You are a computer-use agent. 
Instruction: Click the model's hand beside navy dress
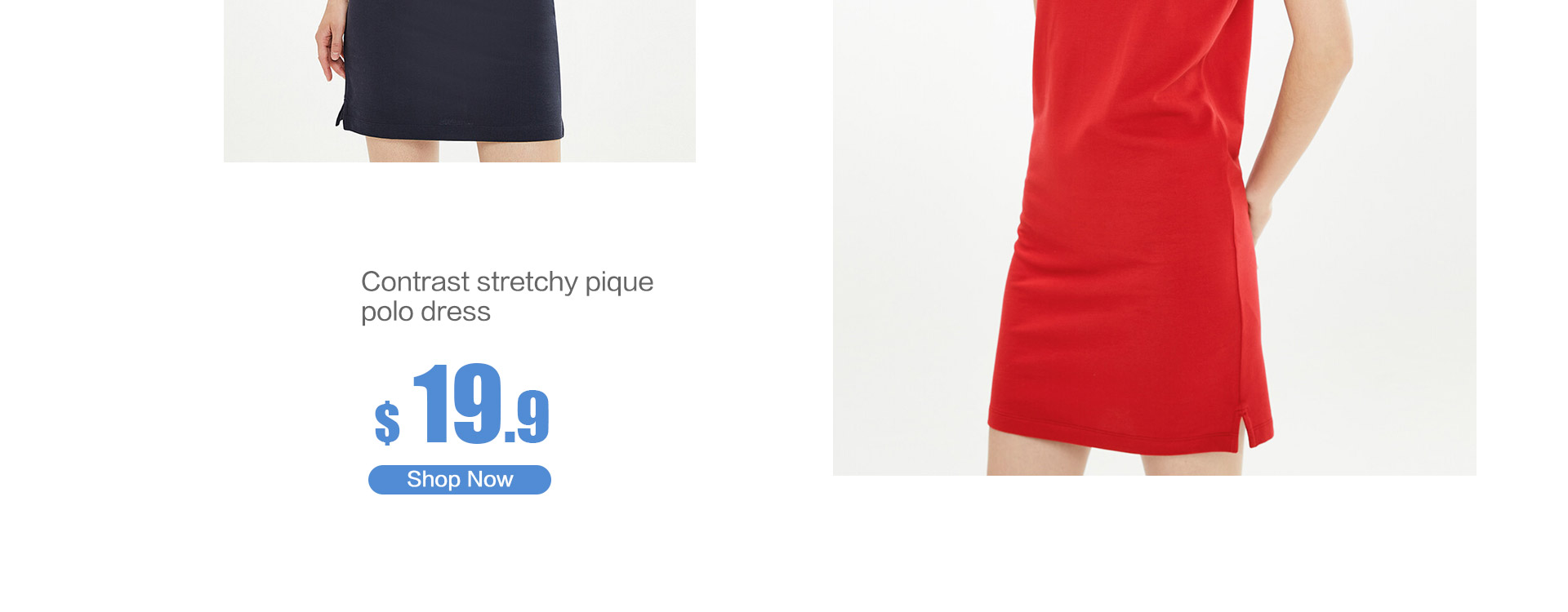pos(331,45)
